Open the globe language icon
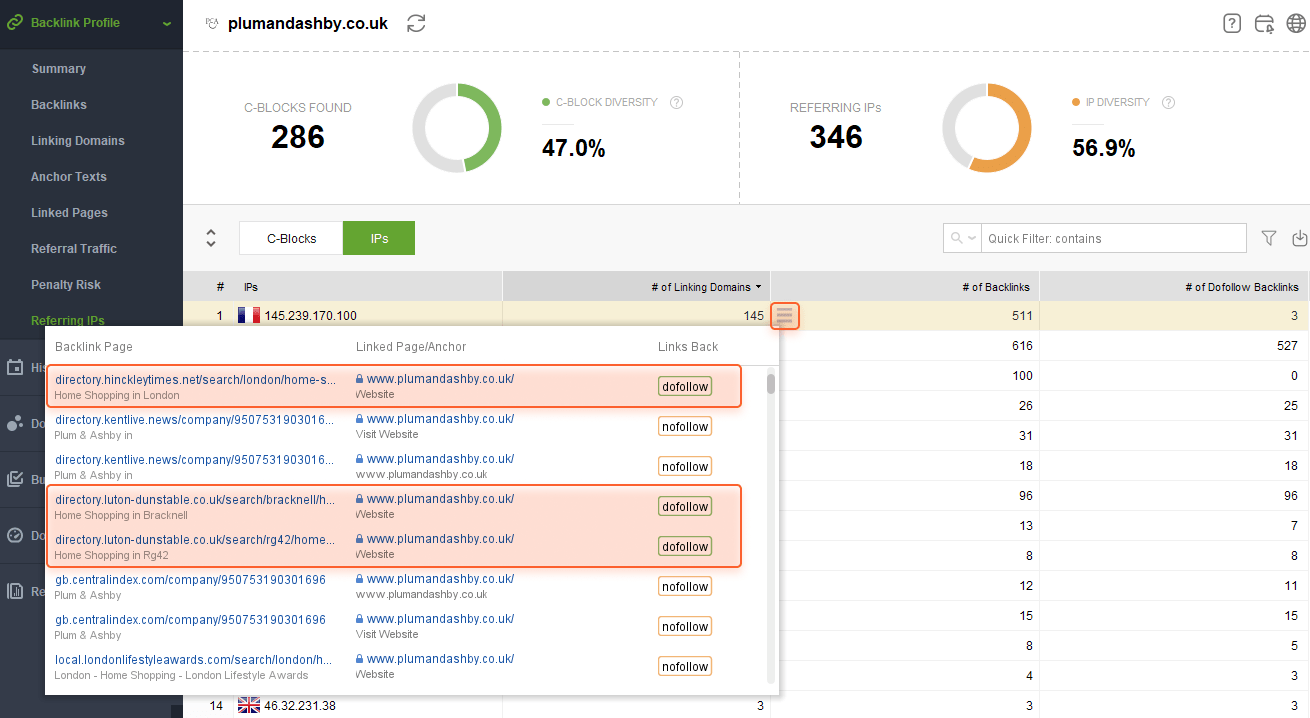This screenshot has height=718, width=1310. click(1296, 23)
